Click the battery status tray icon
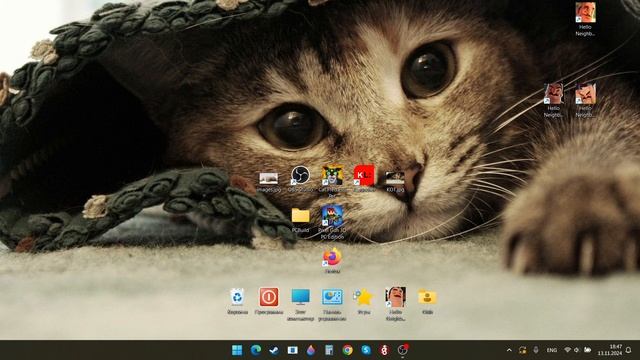Viewport: 640px width, 360px height. (587, 350)
